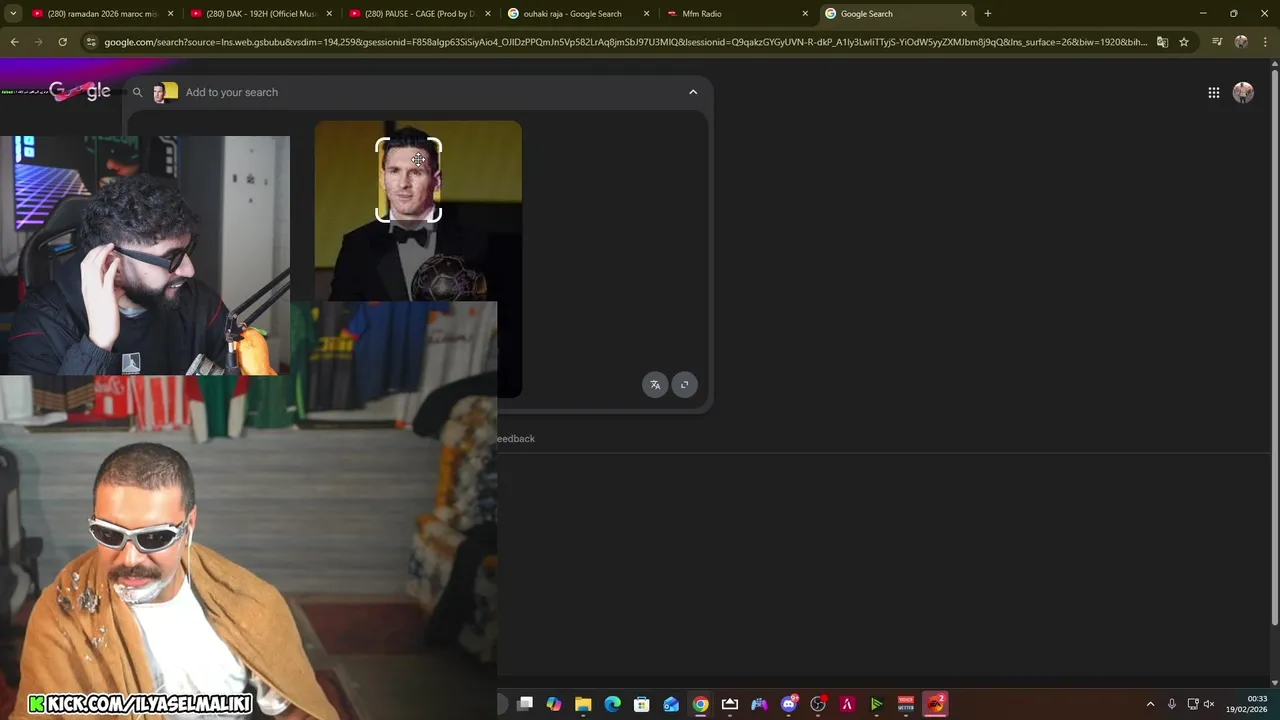The height and width of the screenshot is (720, 1280).
Task: Open Microsoft Store from the taskbar
Action: pos(642,704)
